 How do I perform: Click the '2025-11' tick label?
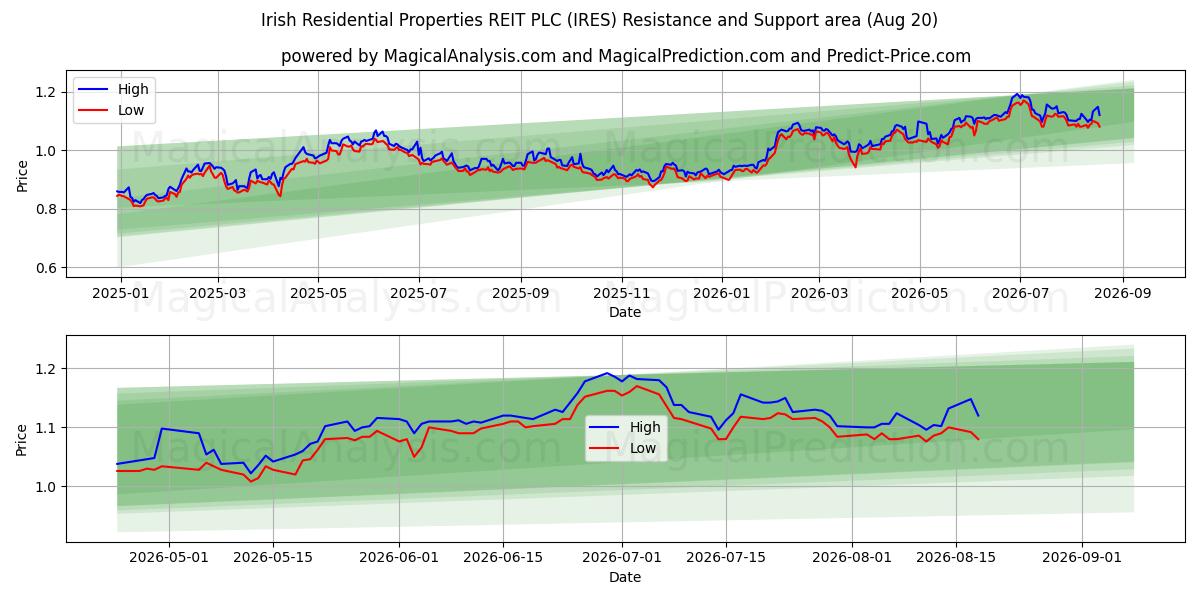point(621,293)
